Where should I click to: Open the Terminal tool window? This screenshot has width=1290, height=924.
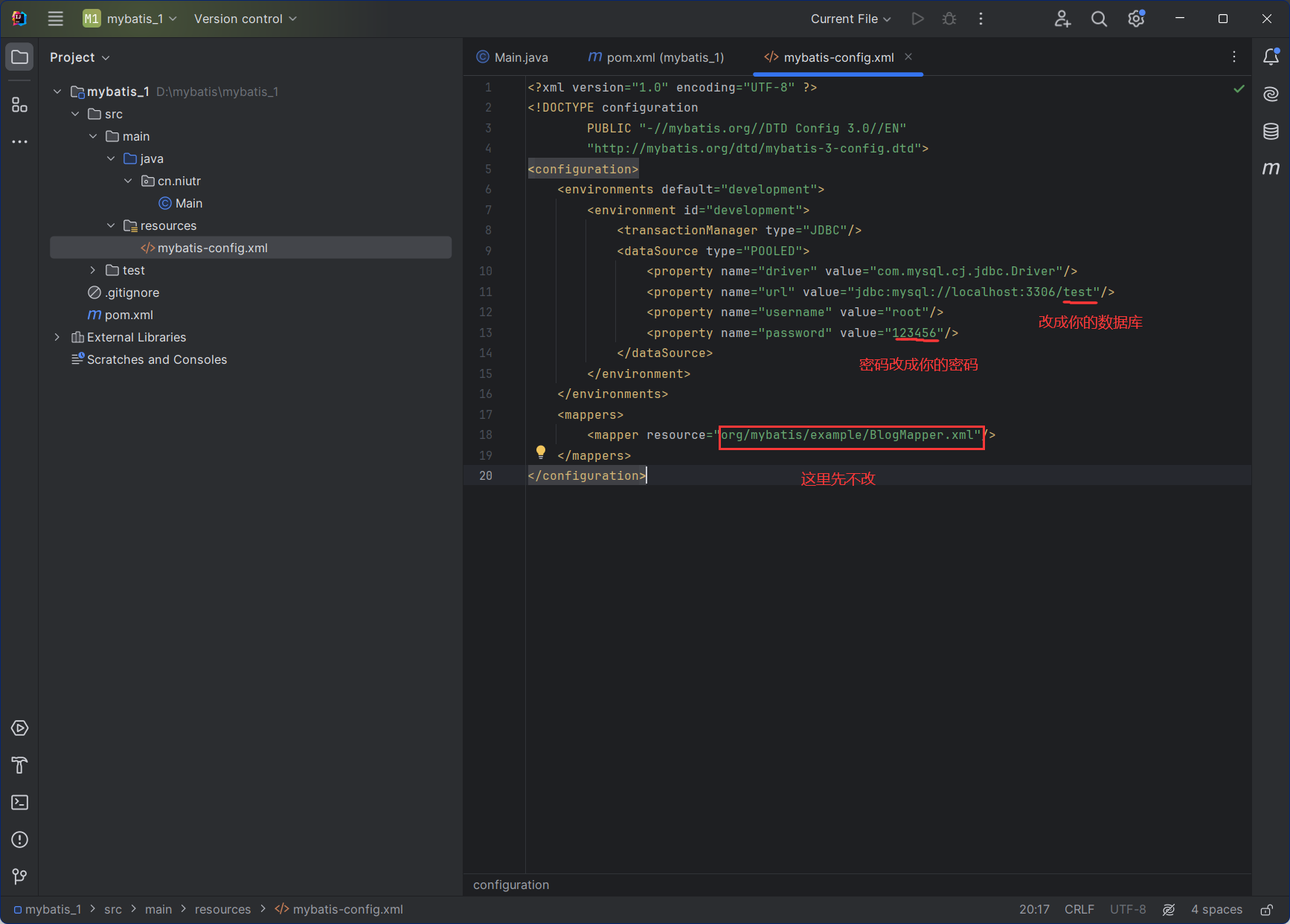coord(20,802)
